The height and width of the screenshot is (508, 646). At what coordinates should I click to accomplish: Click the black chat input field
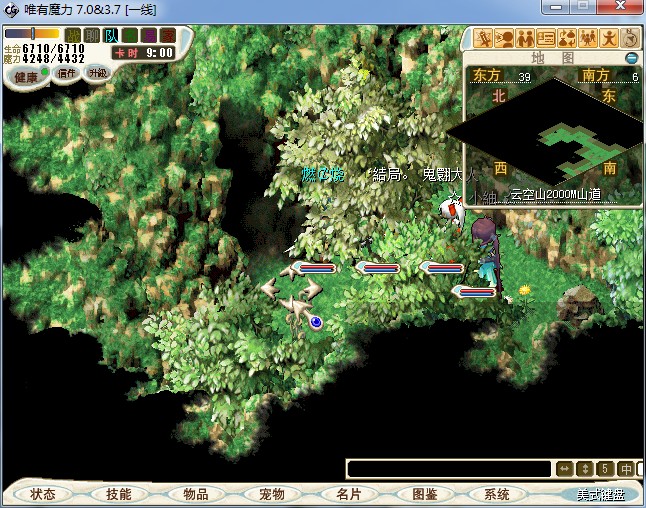point(449,468)
